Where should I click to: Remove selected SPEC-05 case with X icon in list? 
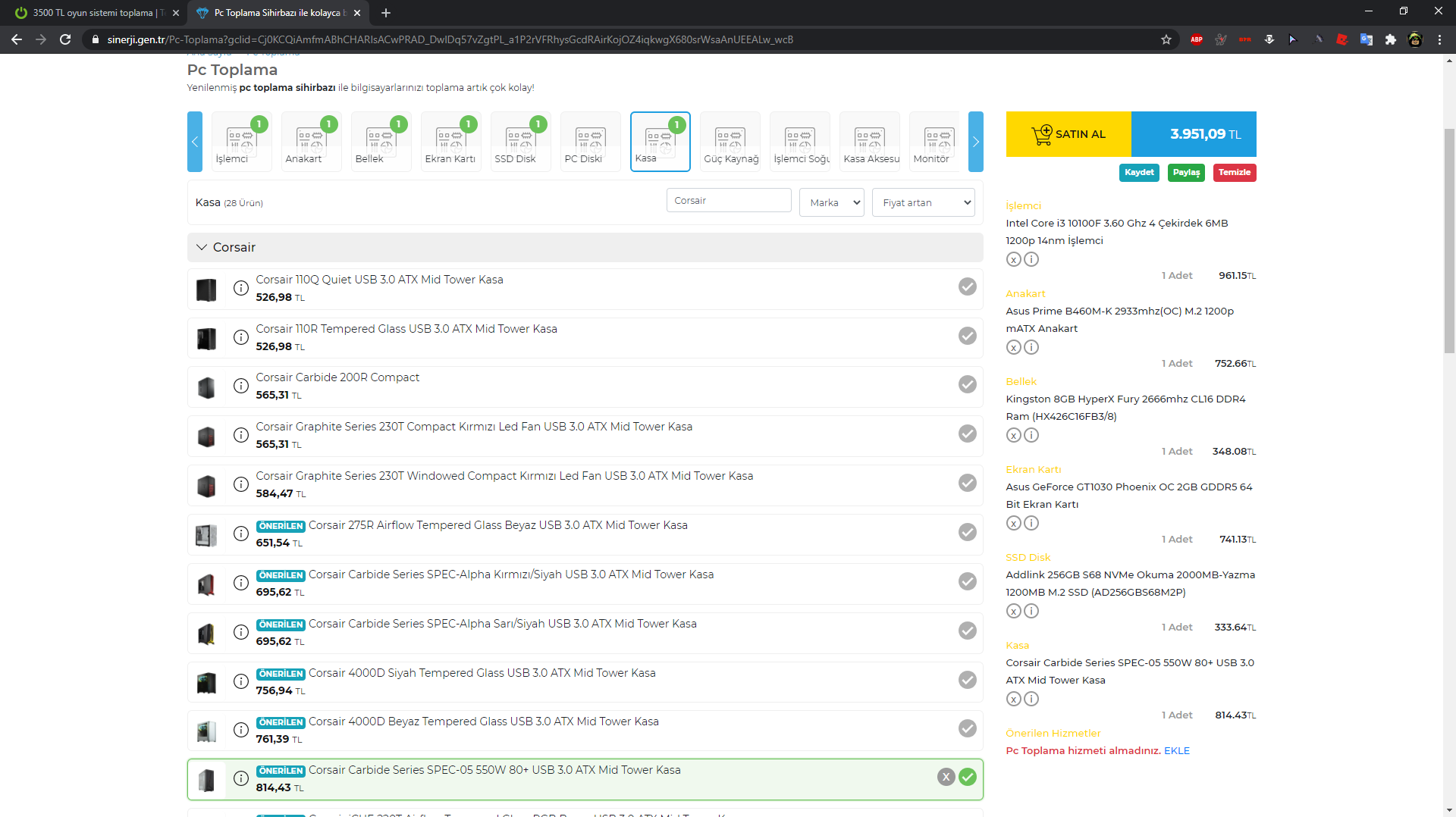pos(946,777)
